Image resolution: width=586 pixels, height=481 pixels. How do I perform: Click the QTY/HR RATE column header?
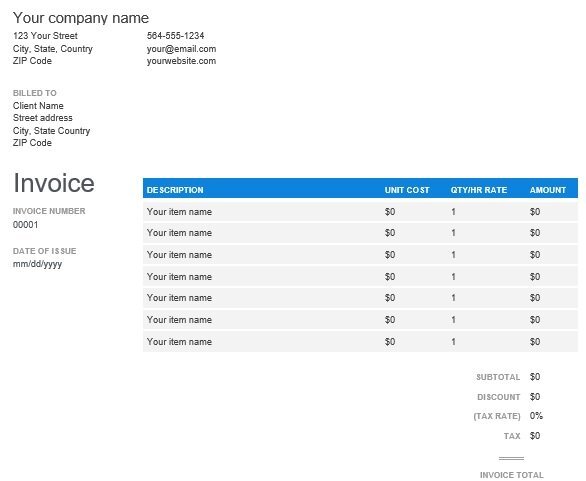point(479,190)
